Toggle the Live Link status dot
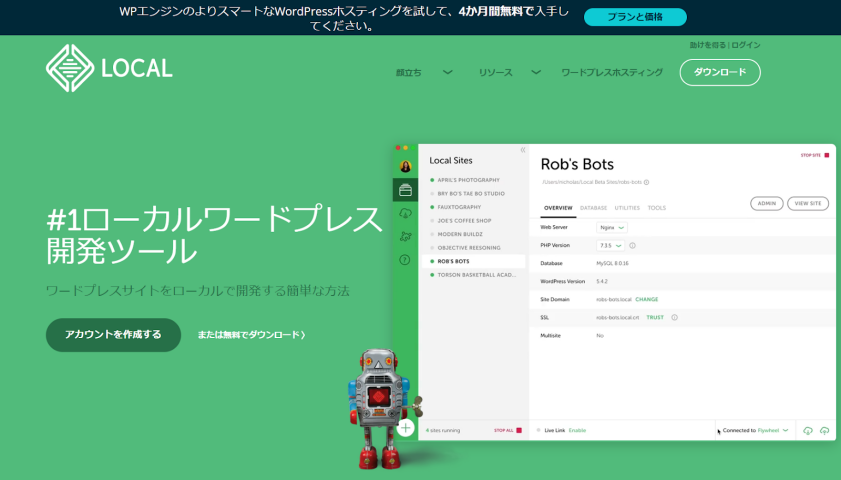 coord(538,430)
